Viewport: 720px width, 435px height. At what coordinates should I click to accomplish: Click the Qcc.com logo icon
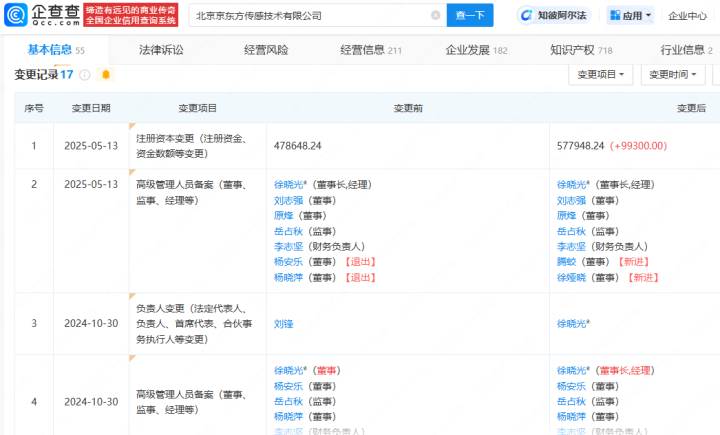(x=16, y=15)
